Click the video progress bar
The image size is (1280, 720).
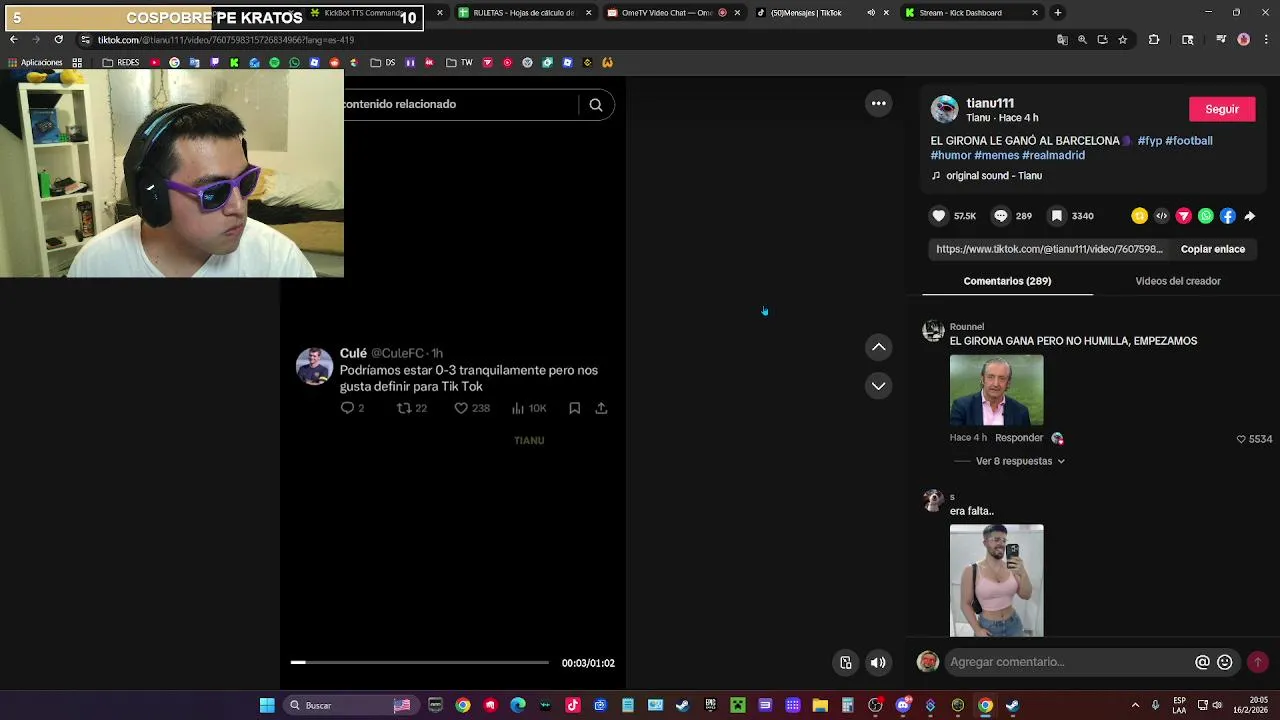click(420, 662)
